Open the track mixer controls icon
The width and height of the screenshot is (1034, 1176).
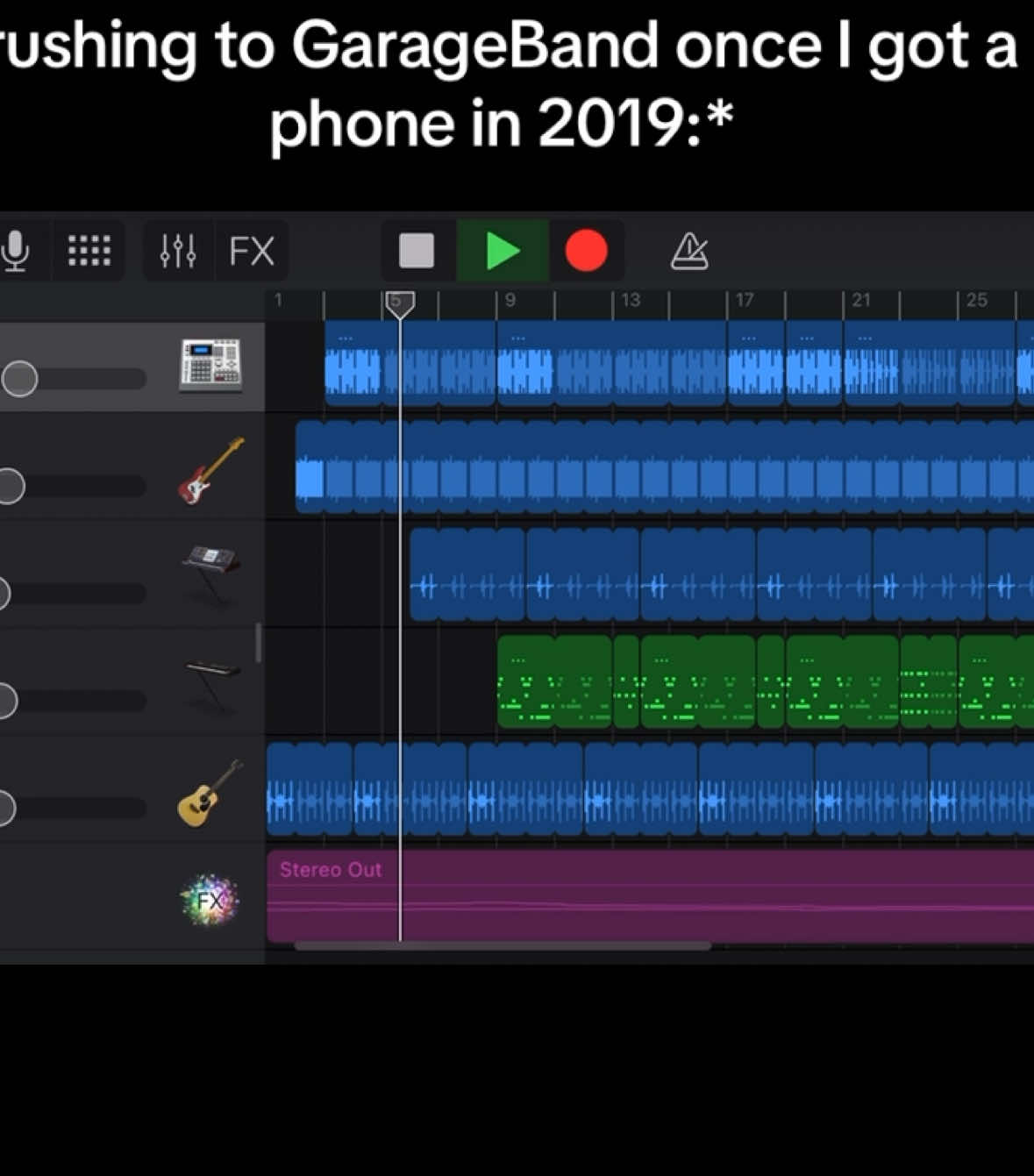click(178, 251)
